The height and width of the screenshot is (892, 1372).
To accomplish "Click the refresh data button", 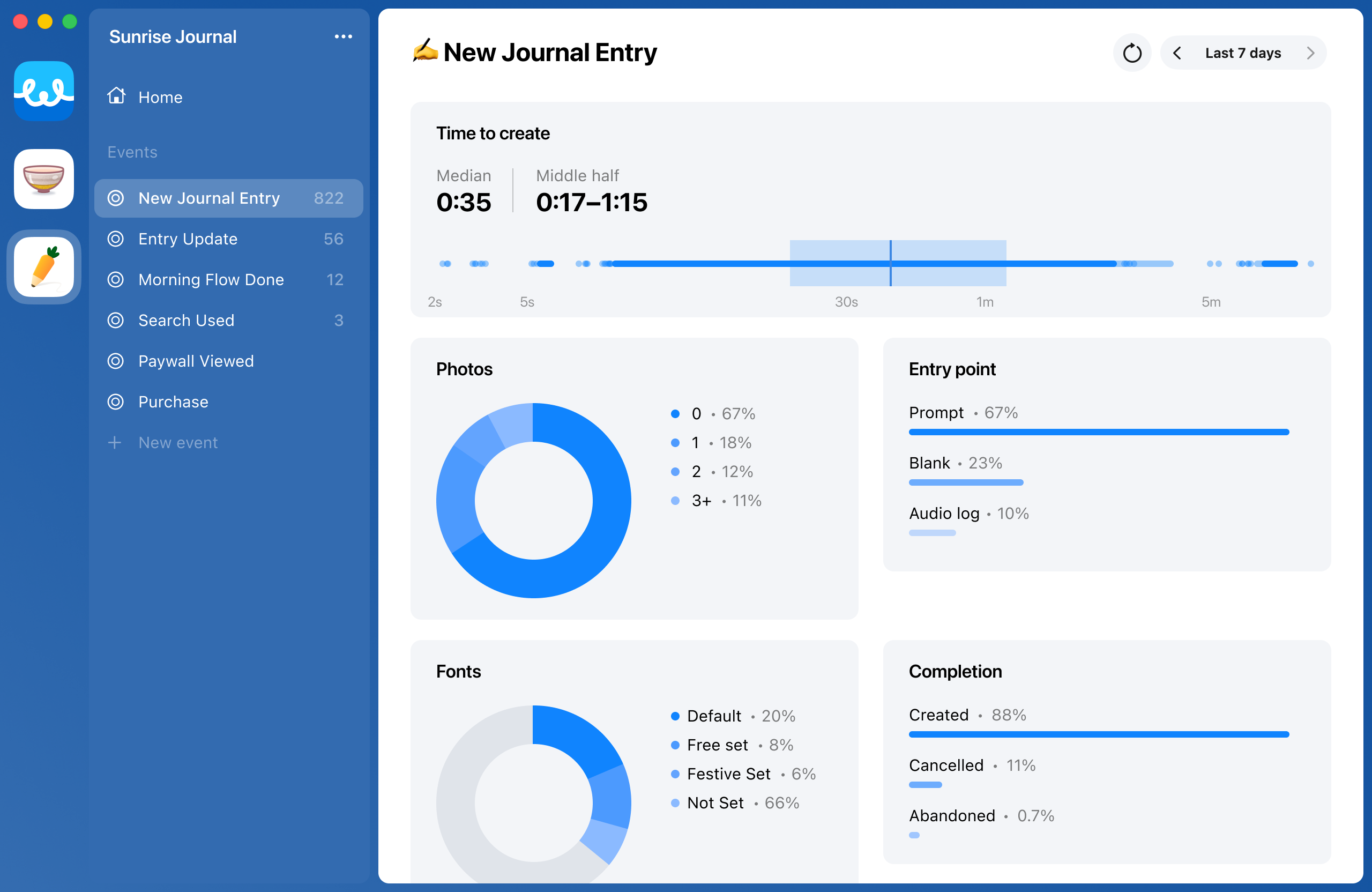I will 1131,53.
